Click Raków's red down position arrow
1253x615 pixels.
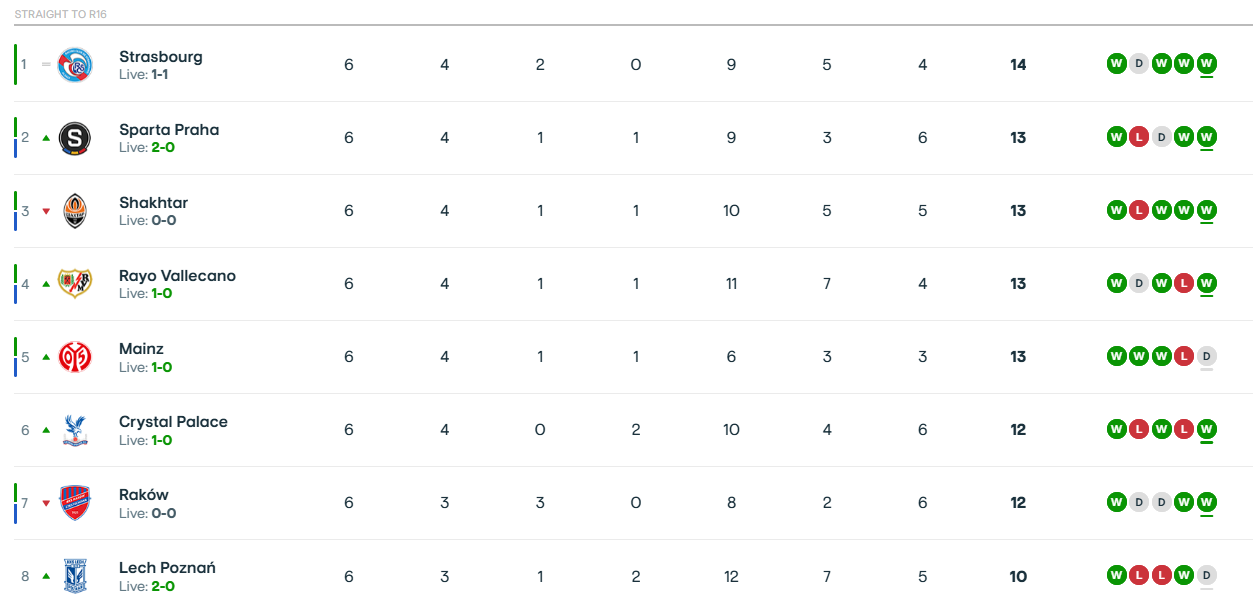[46, 503]
